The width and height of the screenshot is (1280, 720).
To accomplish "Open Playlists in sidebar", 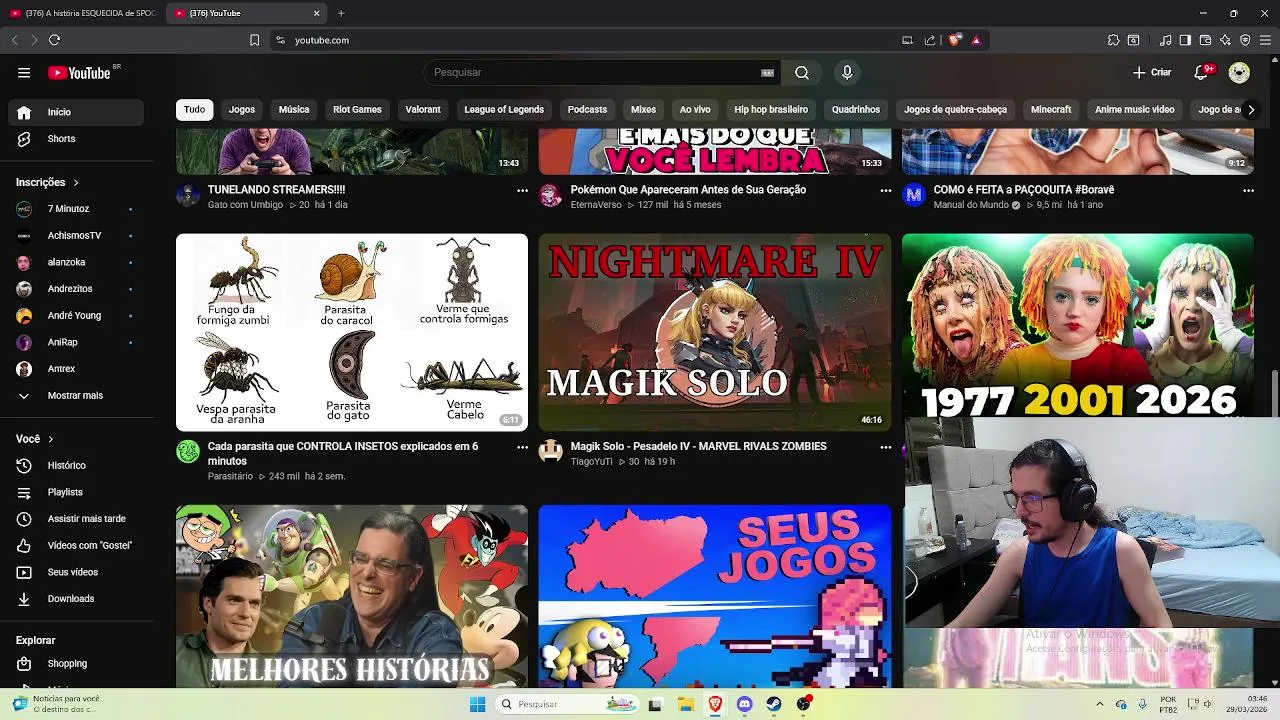I will (76, 492).
